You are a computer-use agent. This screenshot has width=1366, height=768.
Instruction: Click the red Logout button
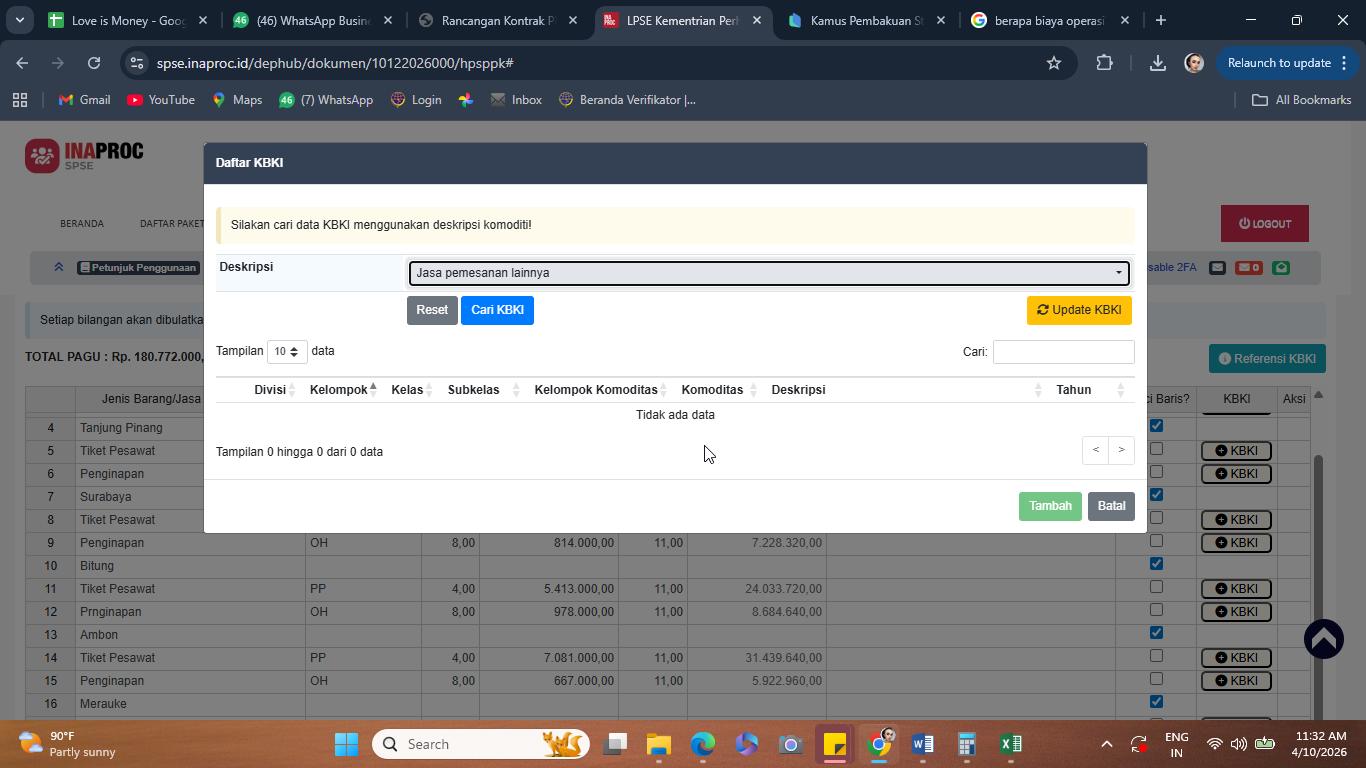(1265, 224)
